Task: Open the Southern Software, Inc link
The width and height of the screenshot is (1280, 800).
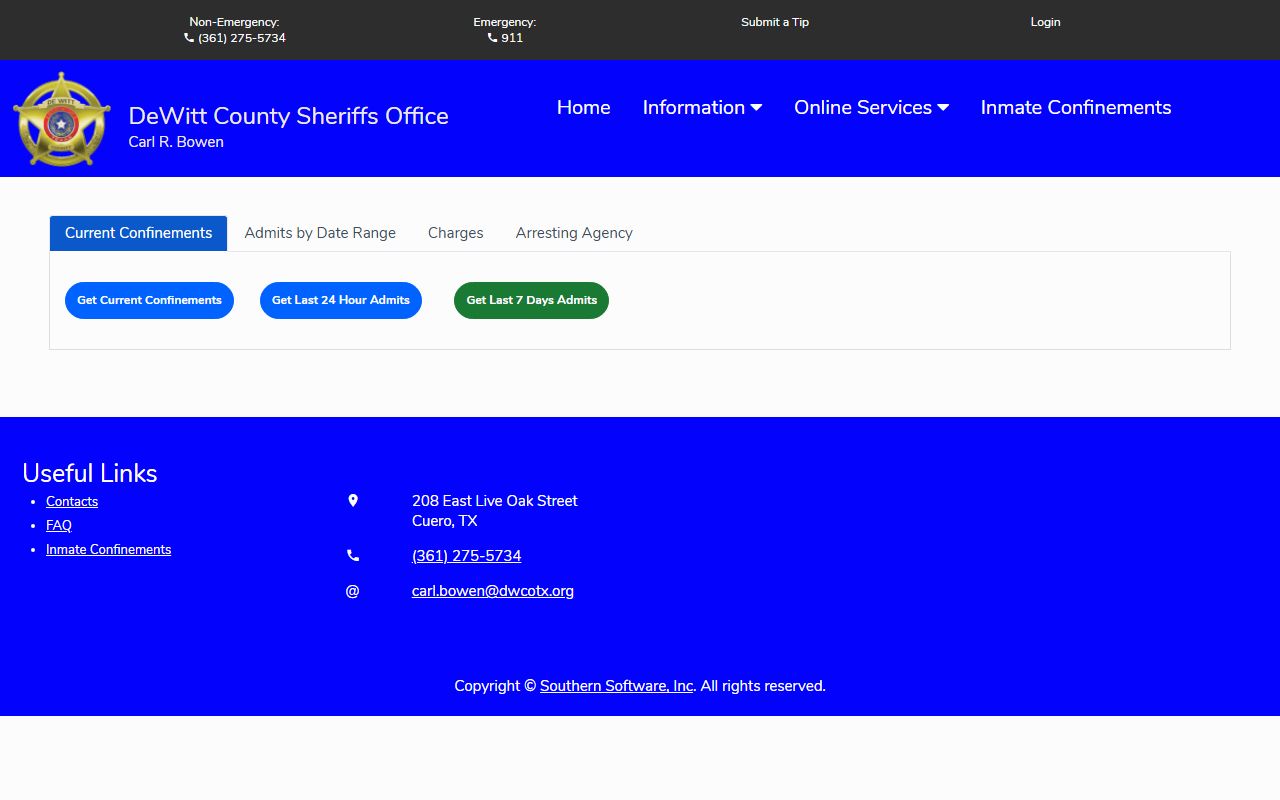Action: (x=617, y=686)
